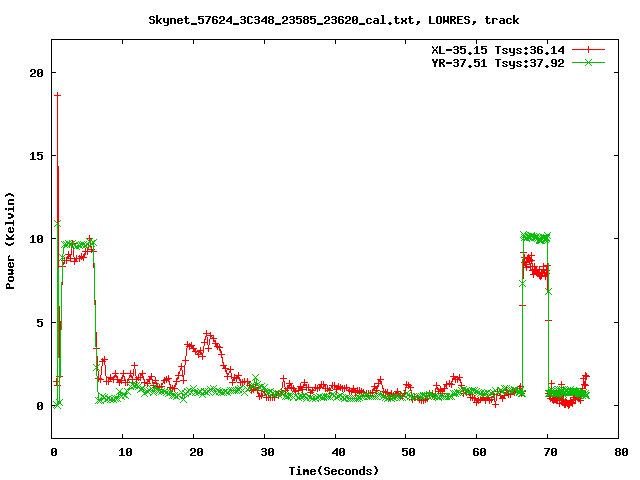Click the y-axis tick label 10

coord(36,239)
